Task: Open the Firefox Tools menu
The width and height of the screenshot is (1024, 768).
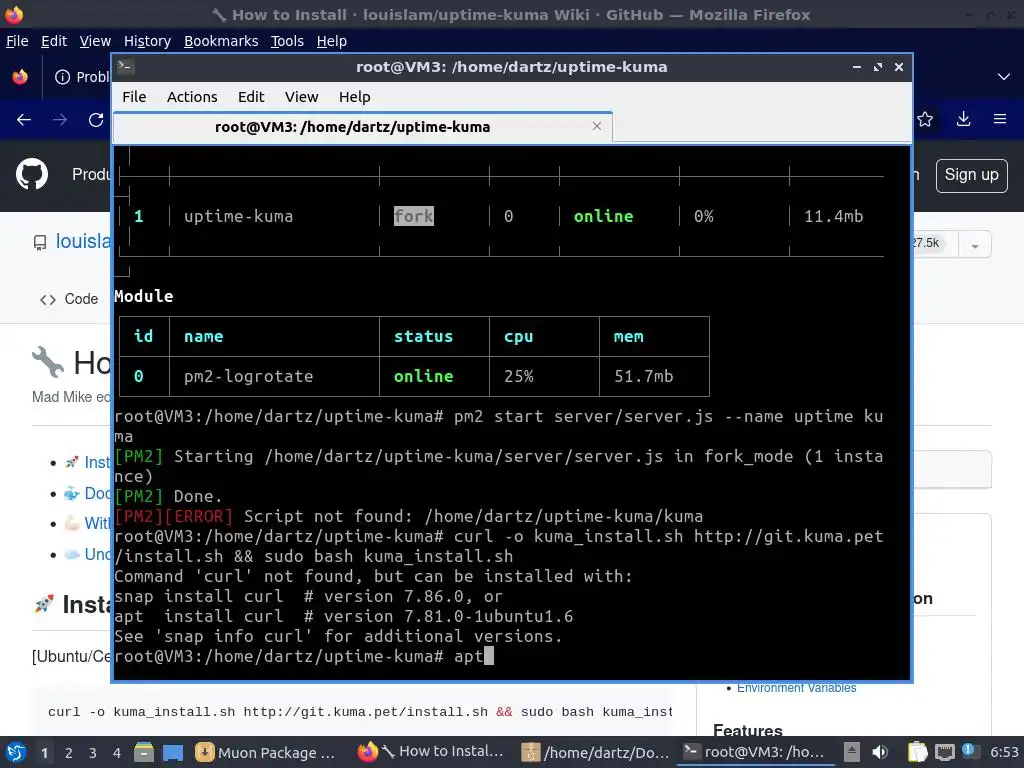Action: 287,41
